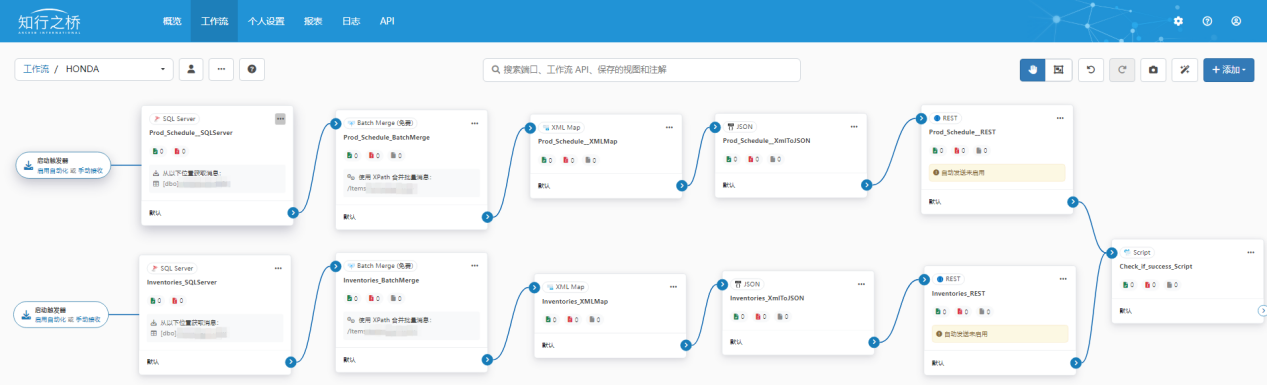Take a workflow snapshot with camera icon
Screen dimensions: 1267x385
[1153, 70]
